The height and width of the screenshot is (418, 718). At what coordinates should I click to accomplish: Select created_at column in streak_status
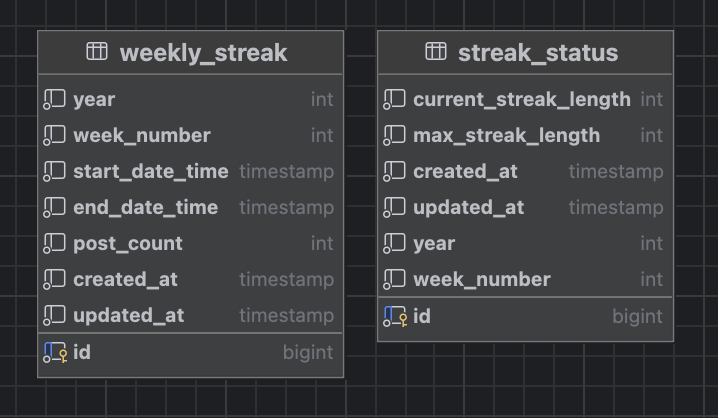coord(525,172)
